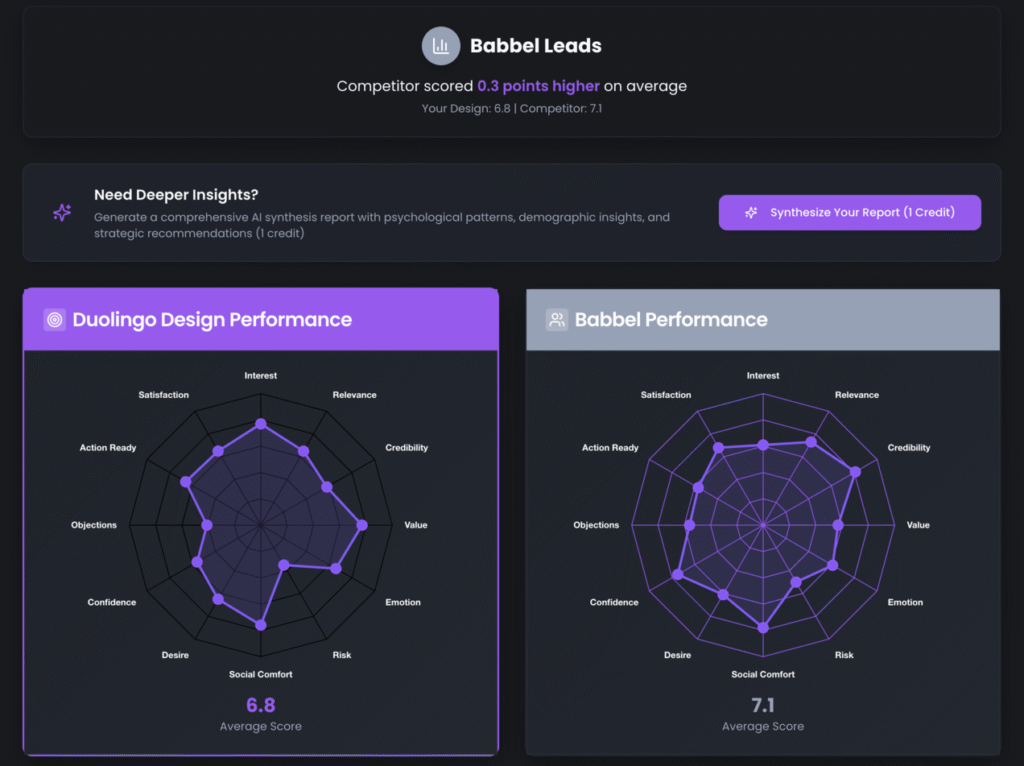Select the Babbel Performance header bar

click(762, 320)
